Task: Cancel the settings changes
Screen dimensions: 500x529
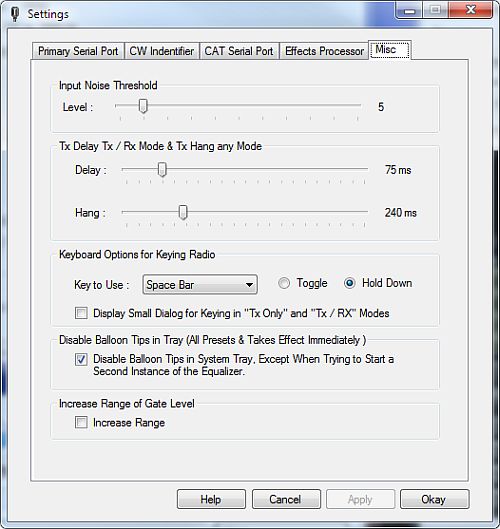Action: pos(286,499)
